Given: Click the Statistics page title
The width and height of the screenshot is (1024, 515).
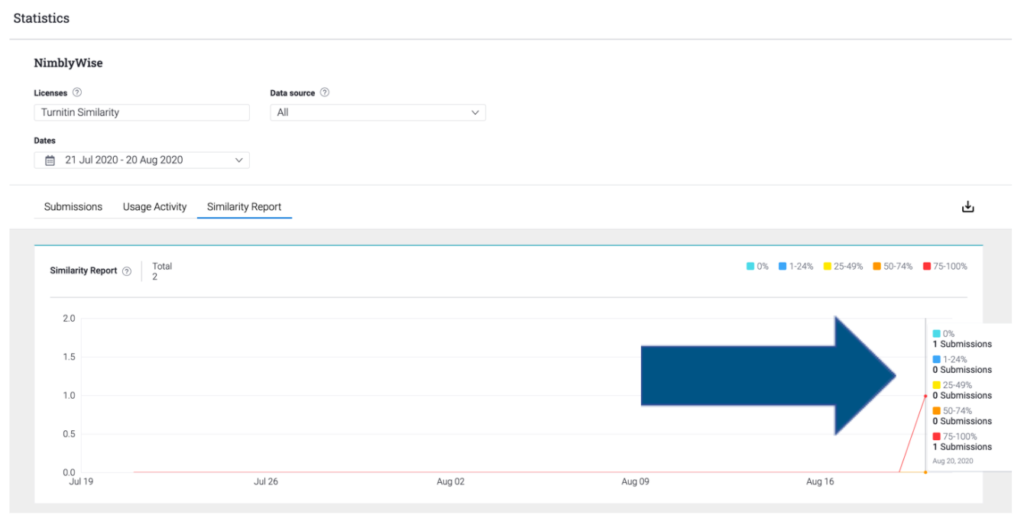Looking at the screenshot, I should point(41,18).
